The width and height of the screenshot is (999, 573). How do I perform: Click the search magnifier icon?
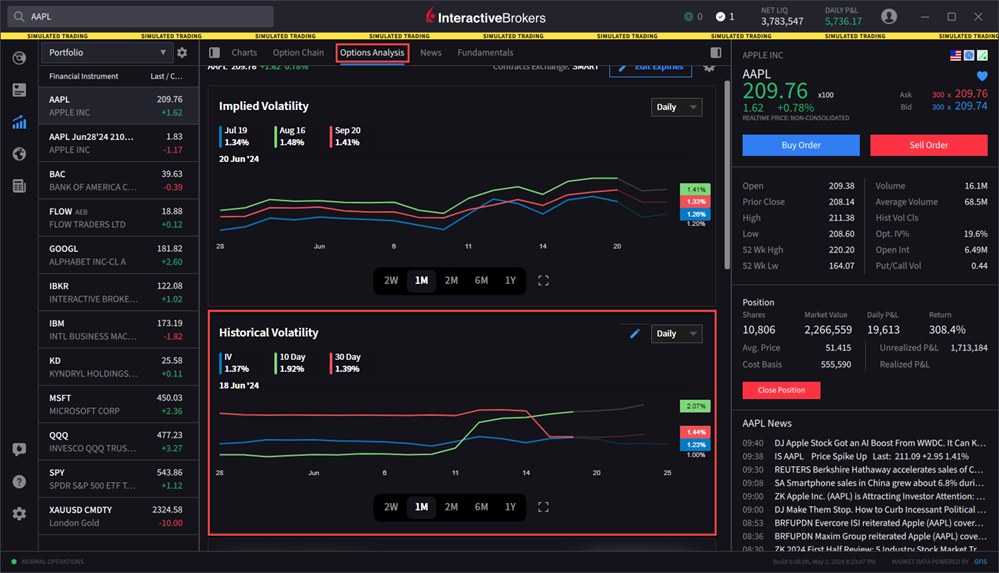pyautogui.click(x=19, y=17)
